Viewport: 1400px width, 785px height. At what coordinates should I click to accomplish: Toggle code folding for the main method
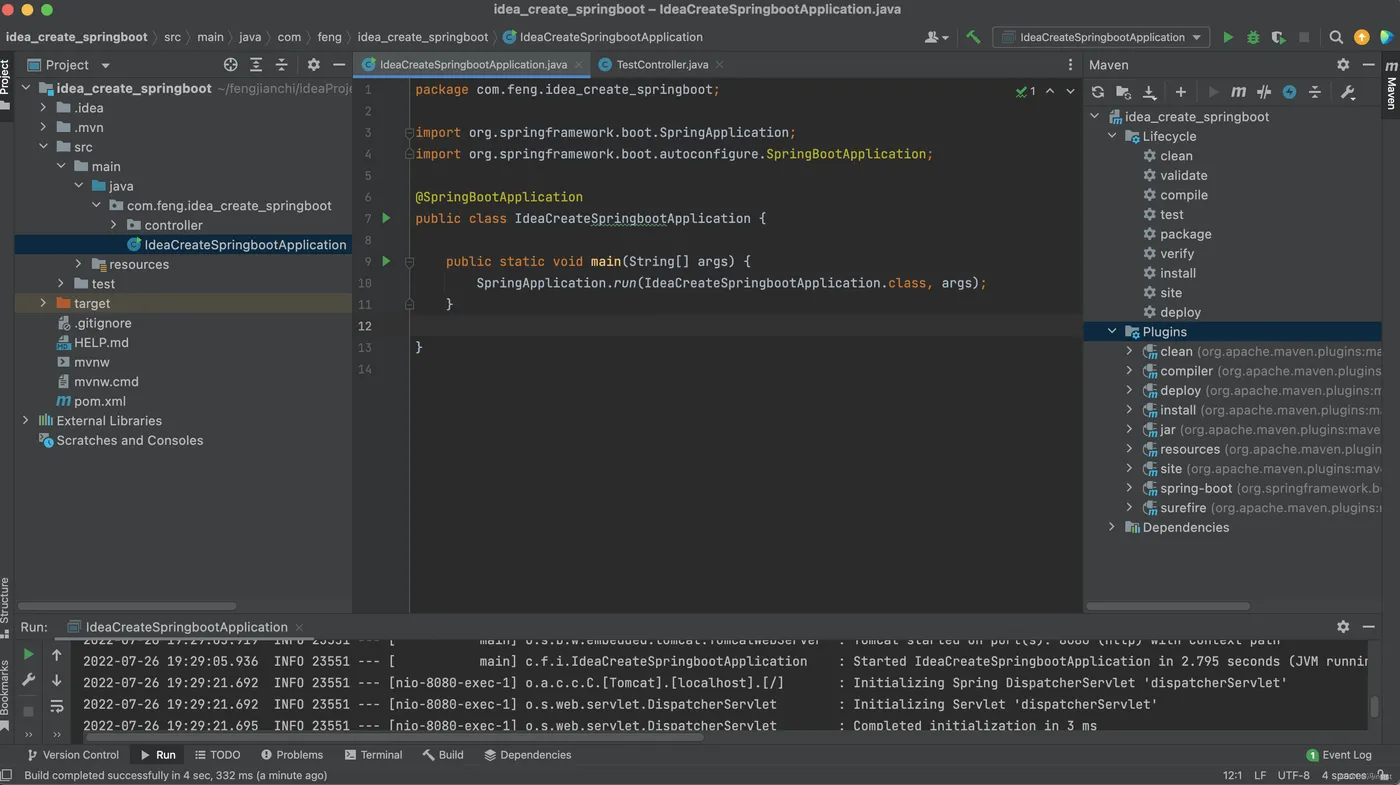tap(409, 261)
